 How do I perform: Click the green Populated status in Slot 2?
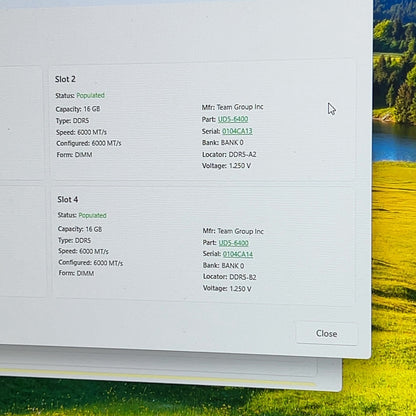90,95
